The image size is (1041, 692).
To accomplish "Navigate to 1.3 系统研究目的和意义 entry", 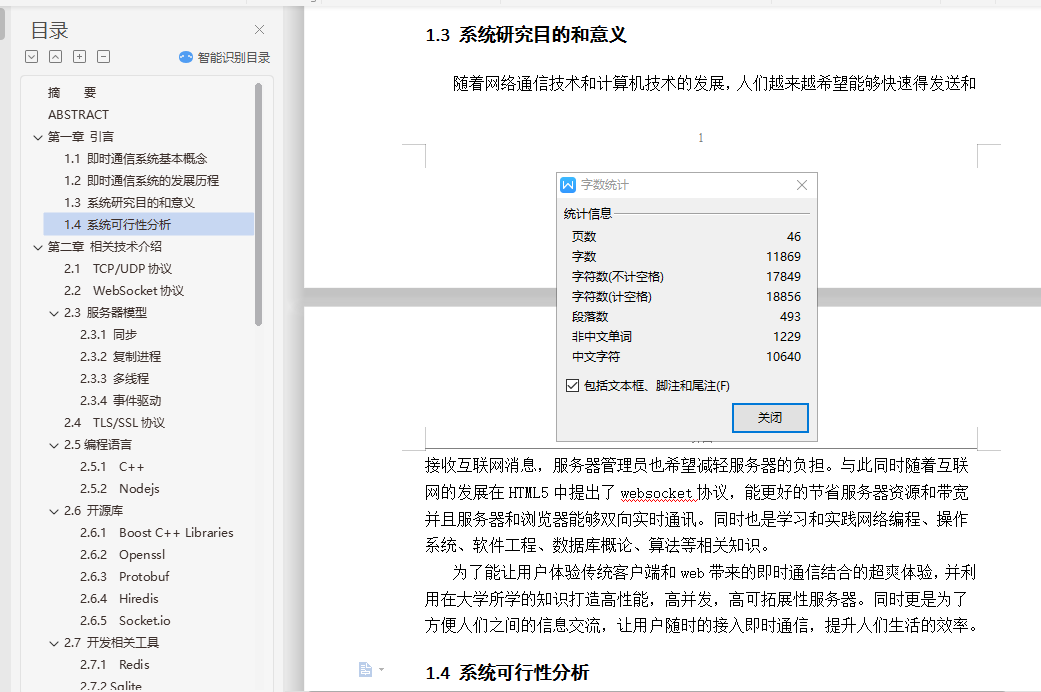I will [x=129, y=203].
